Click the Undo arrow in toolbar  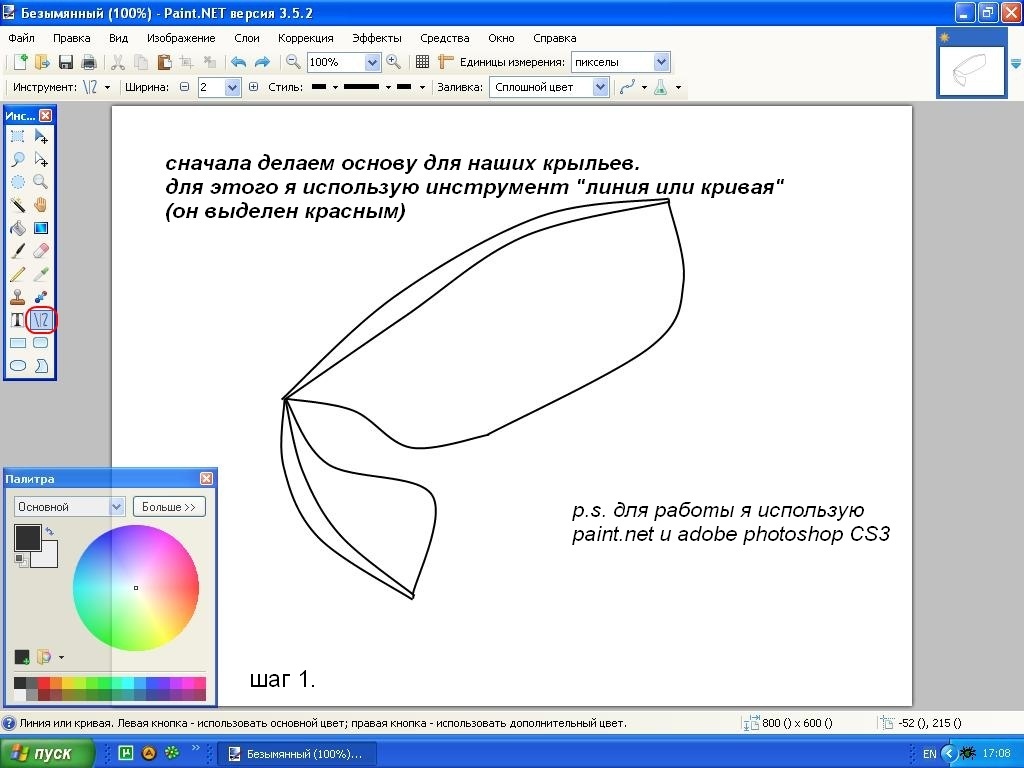pyautogui.click(x=238, y=62)
